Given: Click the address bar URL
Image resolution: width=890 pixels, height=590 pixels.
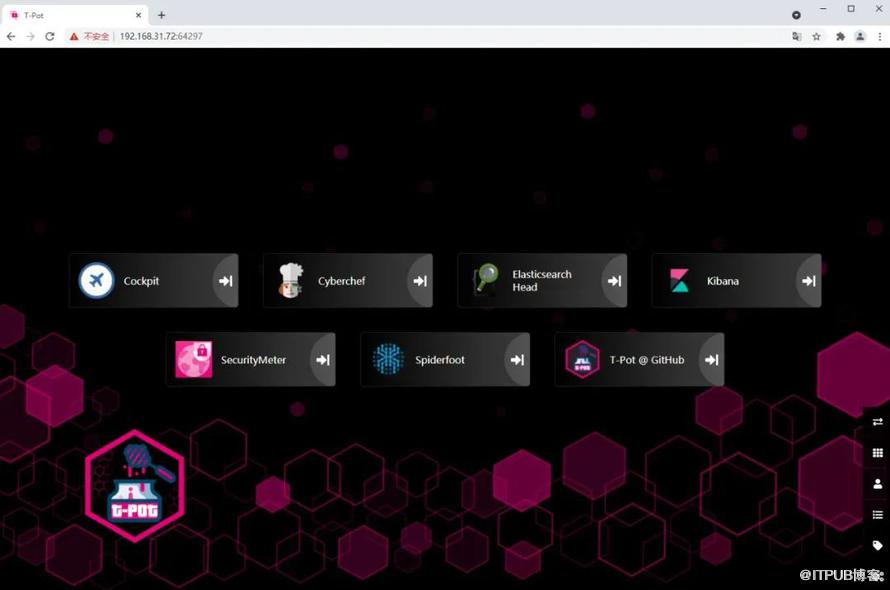Looking at the screenshot, I should (x=161, y=36).
